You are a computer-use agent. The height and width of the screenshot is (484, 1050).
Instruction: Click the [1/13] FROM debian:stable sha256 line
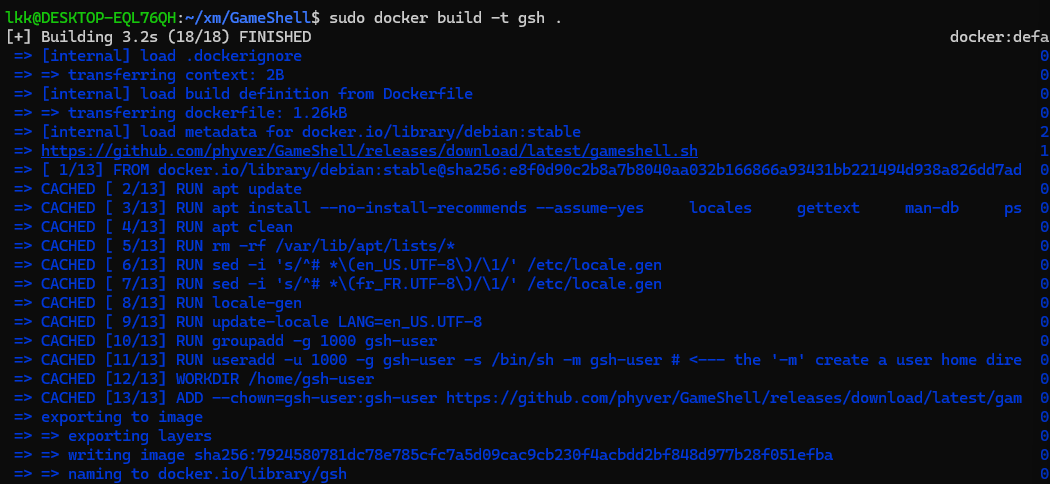coord(530,170)
